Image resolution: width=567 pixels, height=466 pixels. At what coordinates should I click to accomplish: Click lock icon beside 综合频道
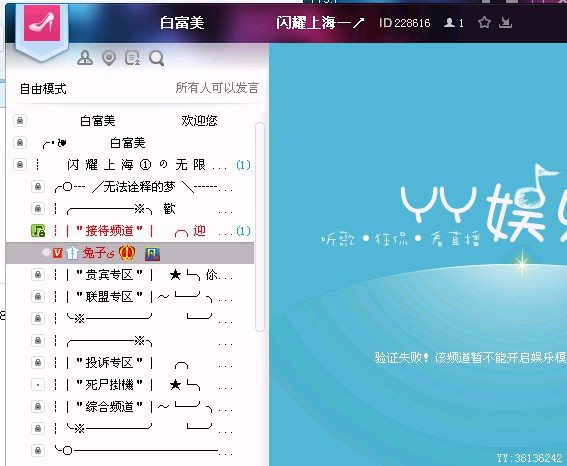click(38, 407)
